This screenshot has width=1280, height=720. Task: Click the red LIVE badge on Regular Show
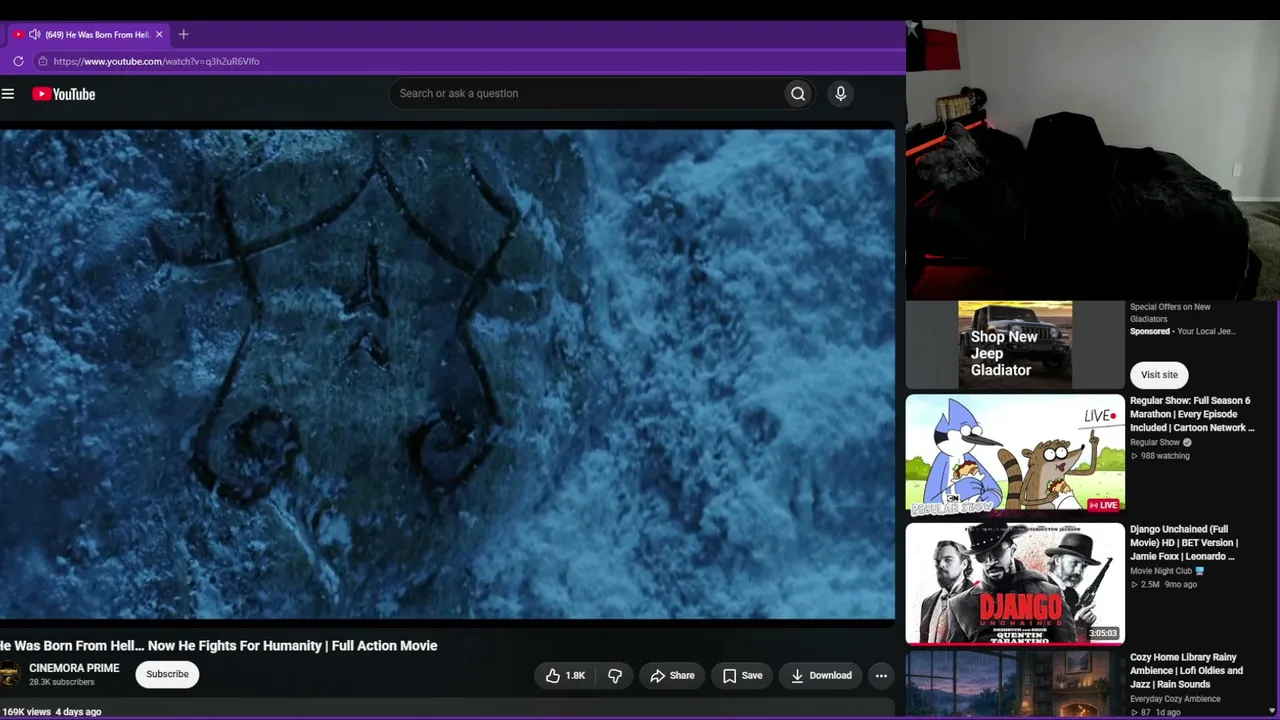click(x=1103, y=506)
